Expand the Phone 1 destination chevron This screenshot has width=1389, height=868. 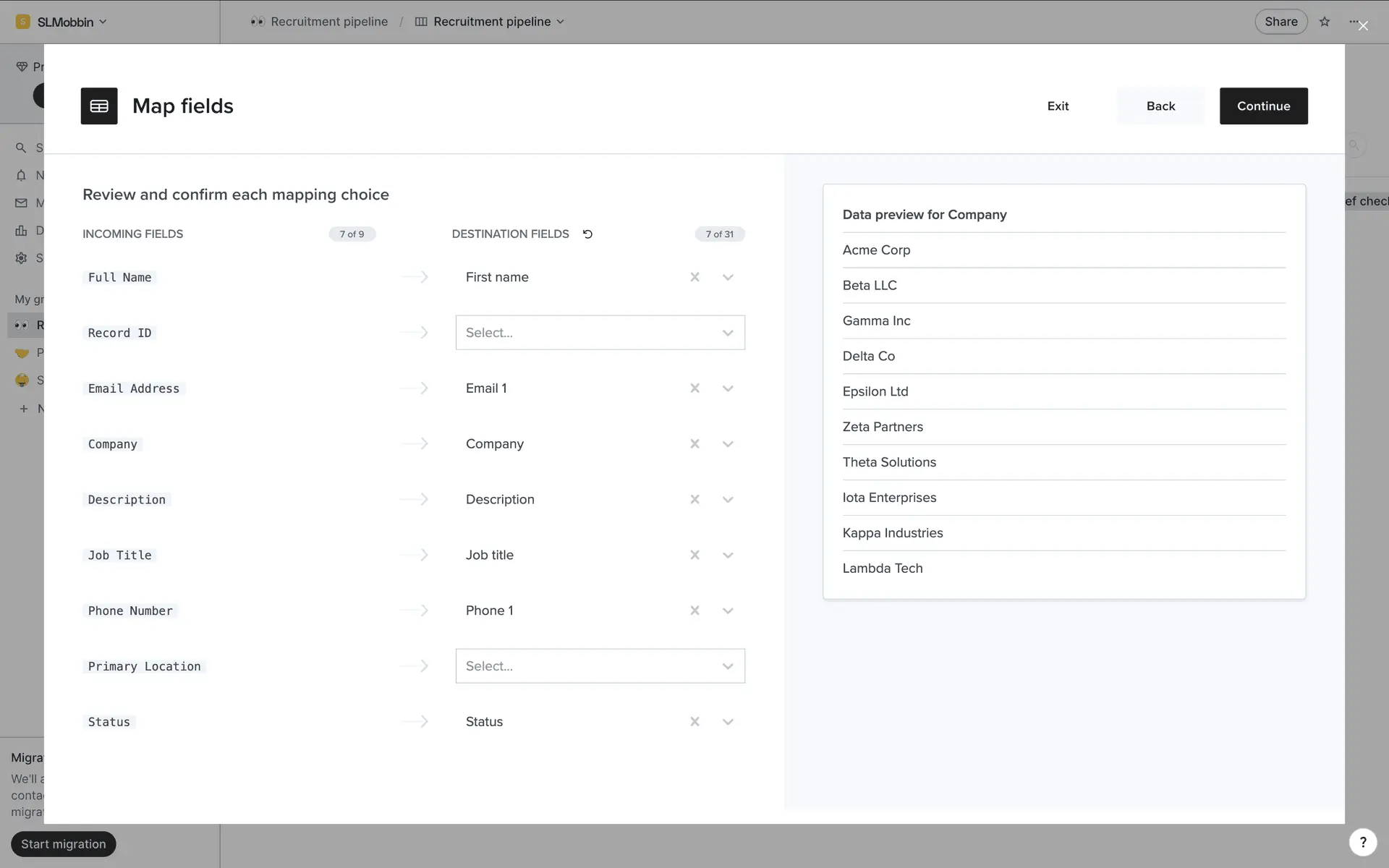tap(728, 610)
